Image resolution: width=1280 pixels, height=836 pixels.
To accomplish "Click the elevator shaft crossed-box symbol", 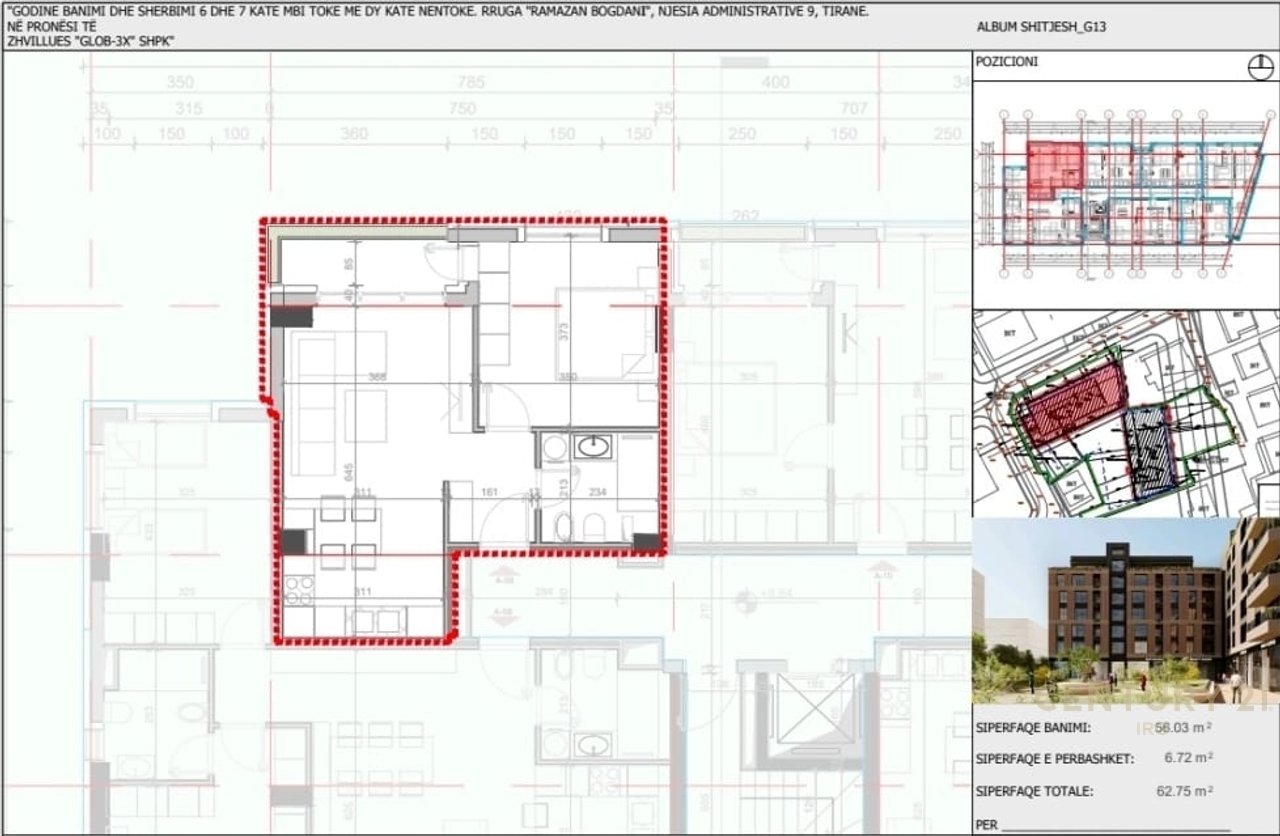I will (x=816, y=709).
